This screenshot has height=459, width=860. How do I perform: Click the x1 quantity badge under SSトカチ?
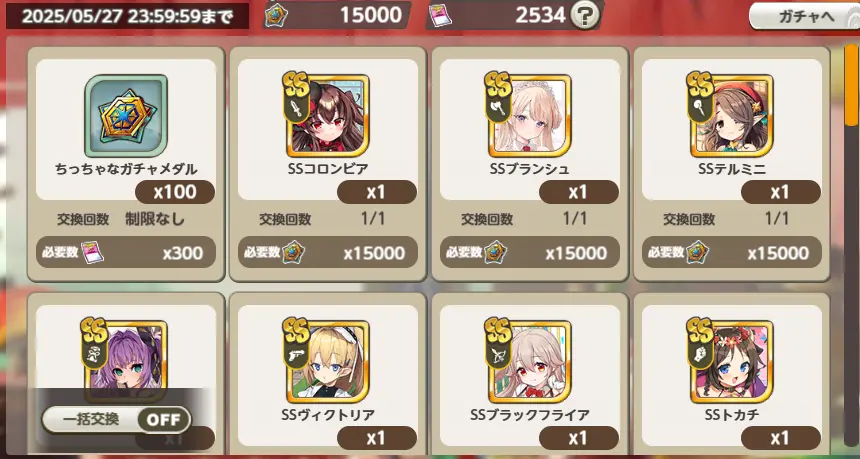click(780, 438)
